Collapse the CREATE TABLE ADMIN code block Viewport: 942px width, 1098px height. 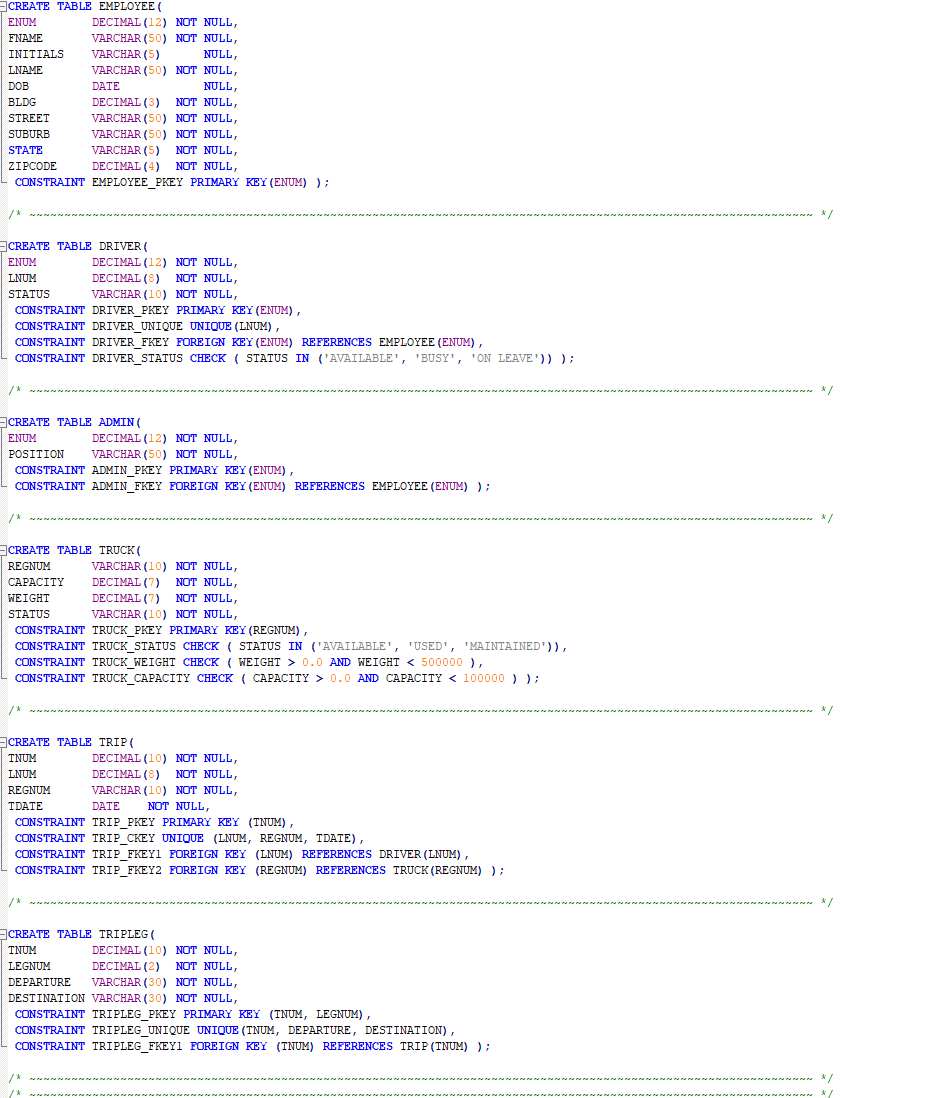[4, 422]
